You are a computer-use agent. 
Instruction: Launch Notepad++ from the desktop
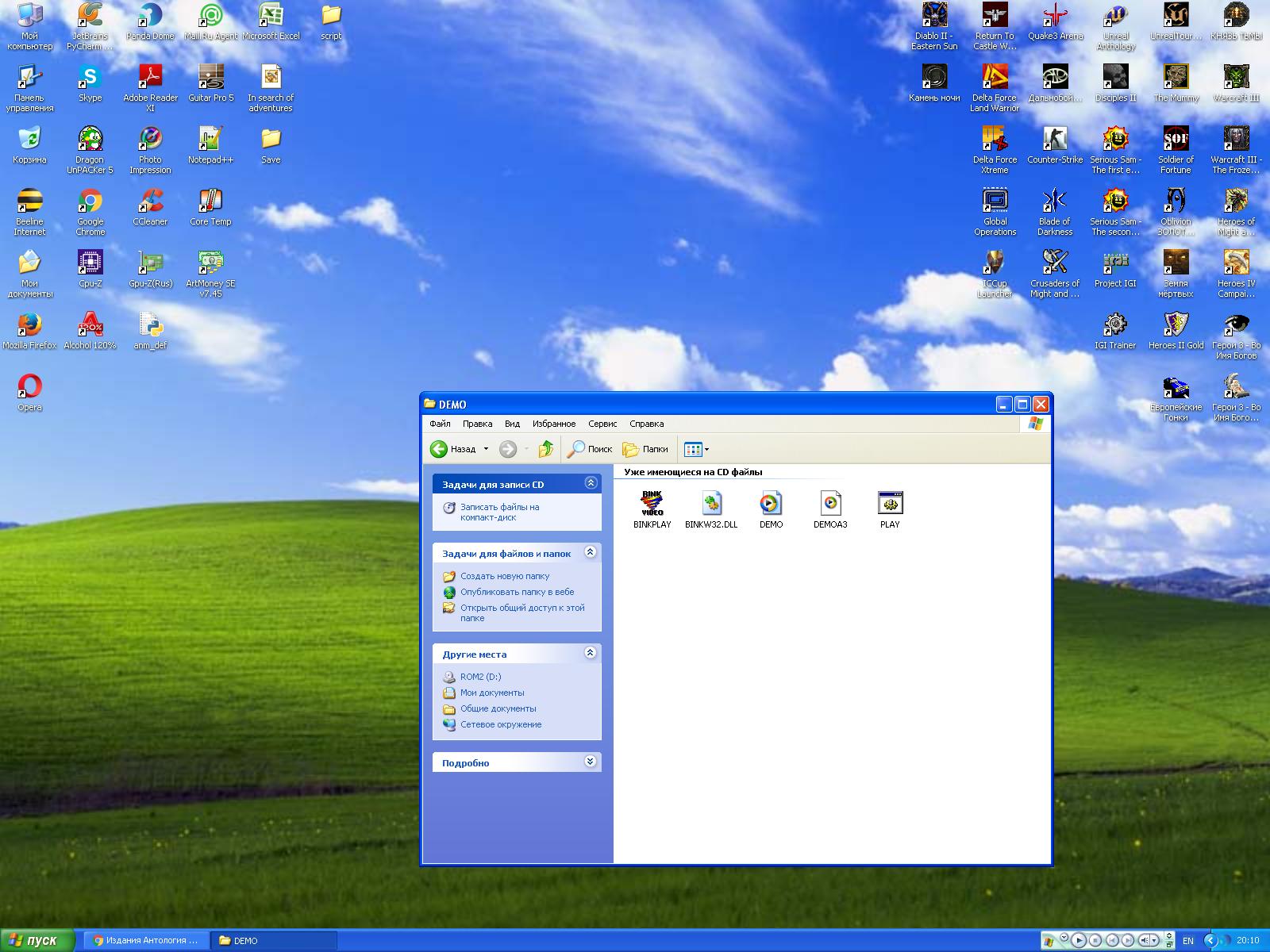210,140
